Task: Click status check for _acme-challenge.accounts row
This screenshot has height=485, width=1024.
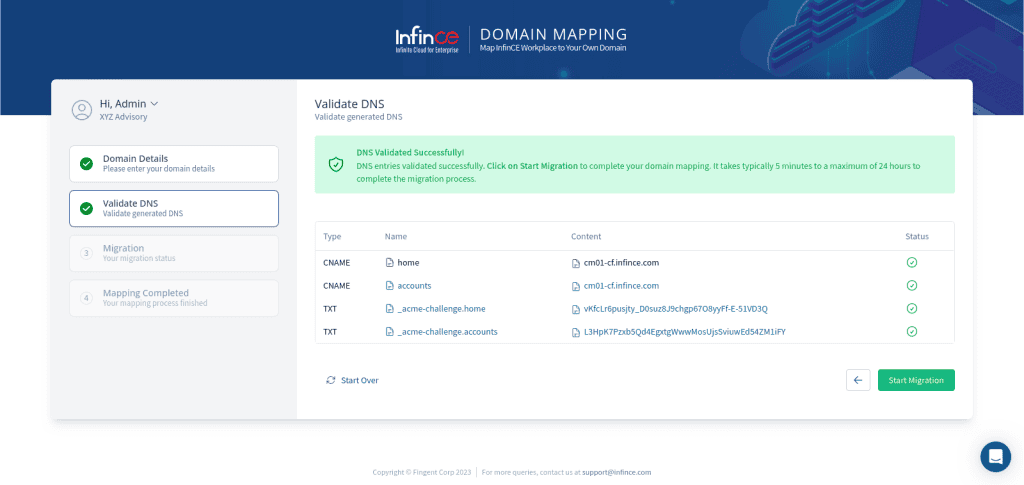Action: click(x=912, y=331)
